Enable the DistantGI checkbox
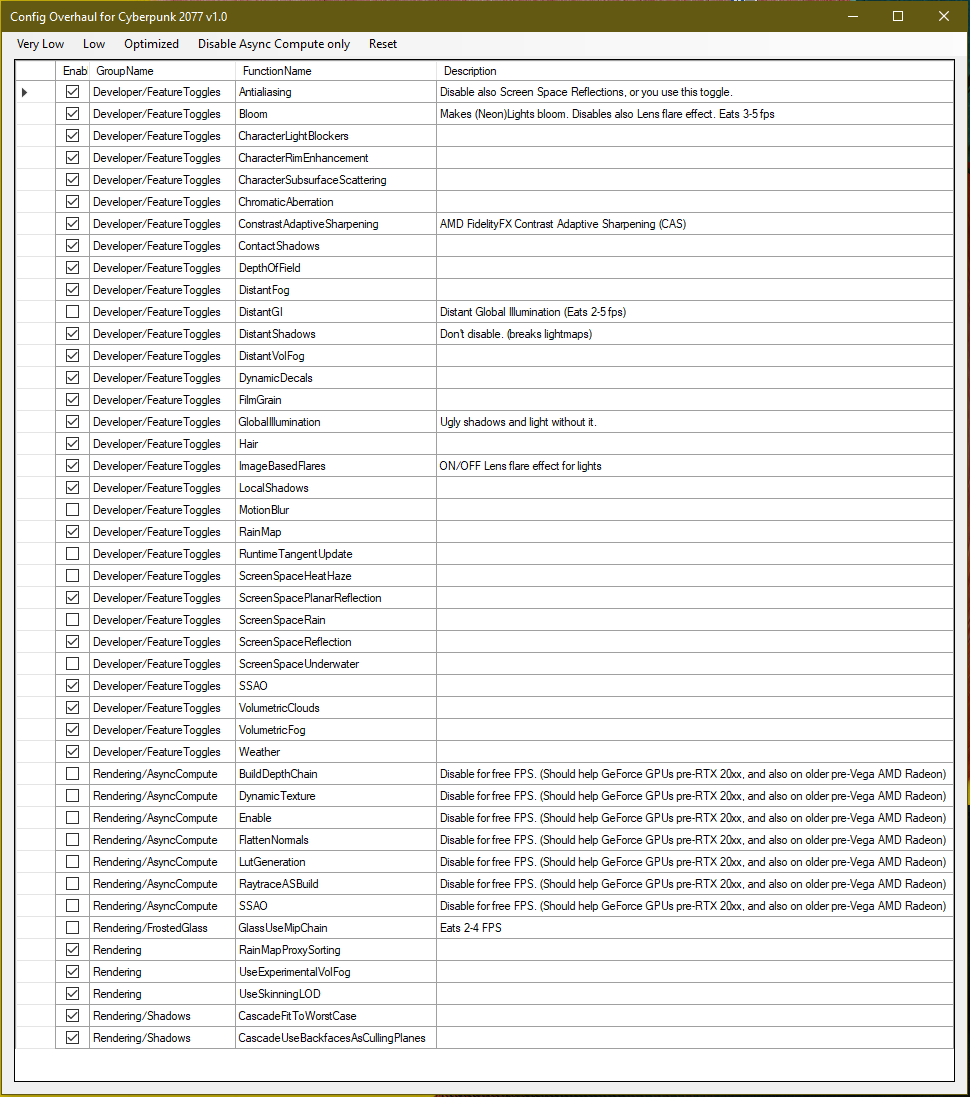 72,311
